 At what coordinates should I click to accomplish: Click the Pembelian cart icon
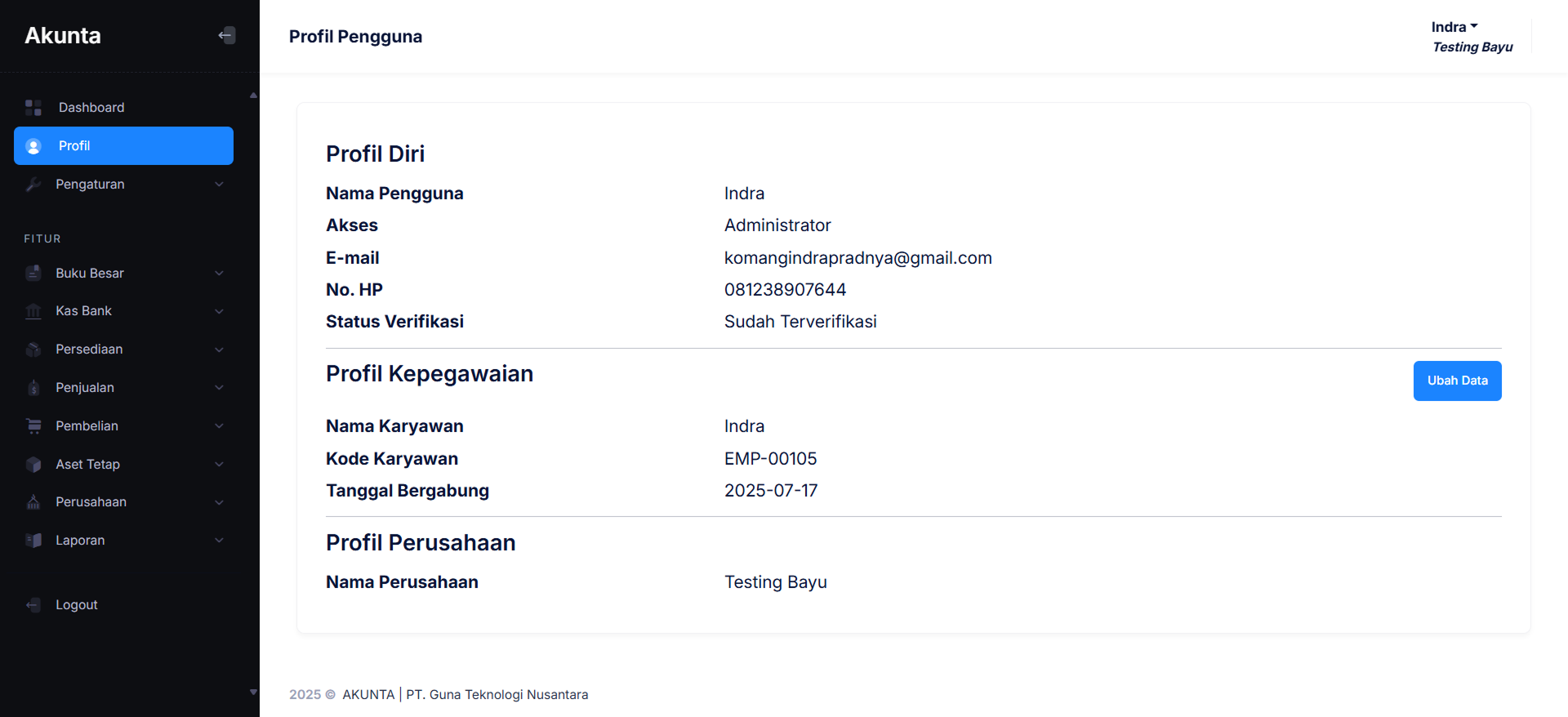[x=33, y=425]
